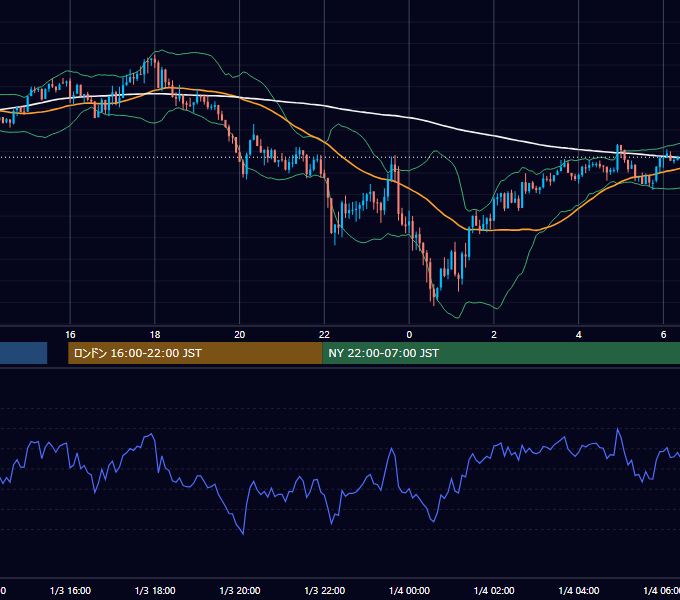
Task: Click the 1/4 02:00 label on the indicator axis
Action: tap(494, 591)
